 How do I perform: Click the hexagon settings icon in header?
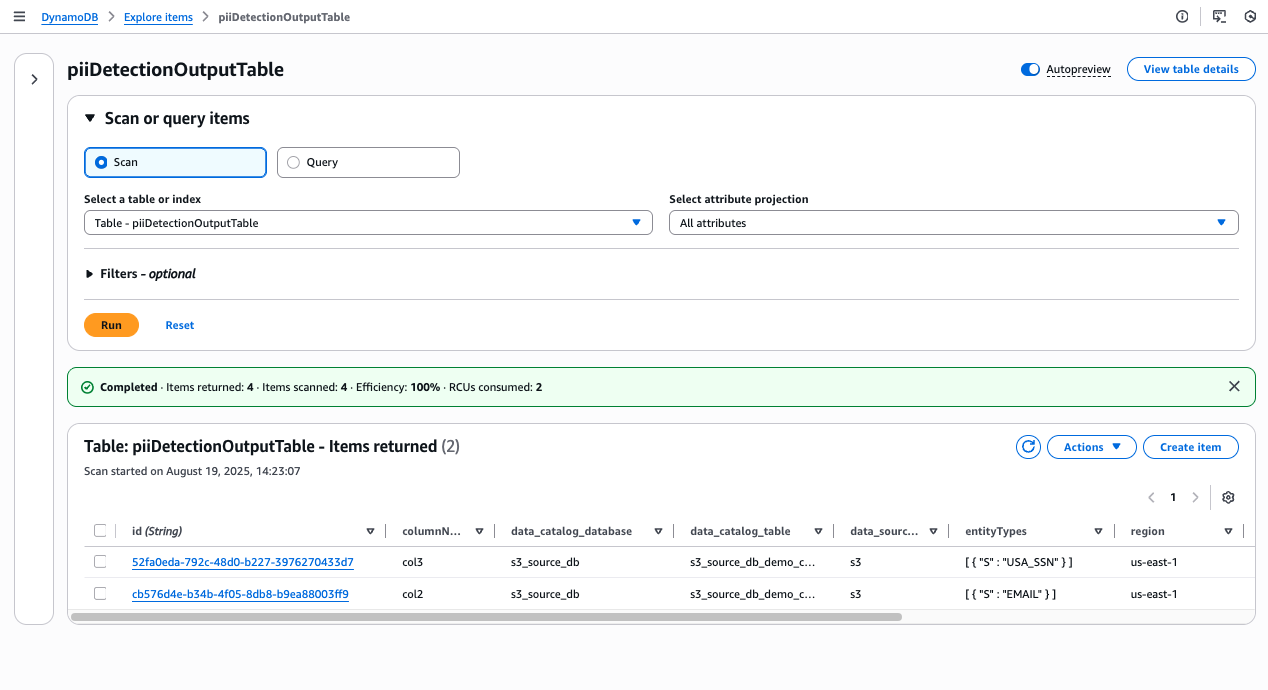tap(1250, 17)
